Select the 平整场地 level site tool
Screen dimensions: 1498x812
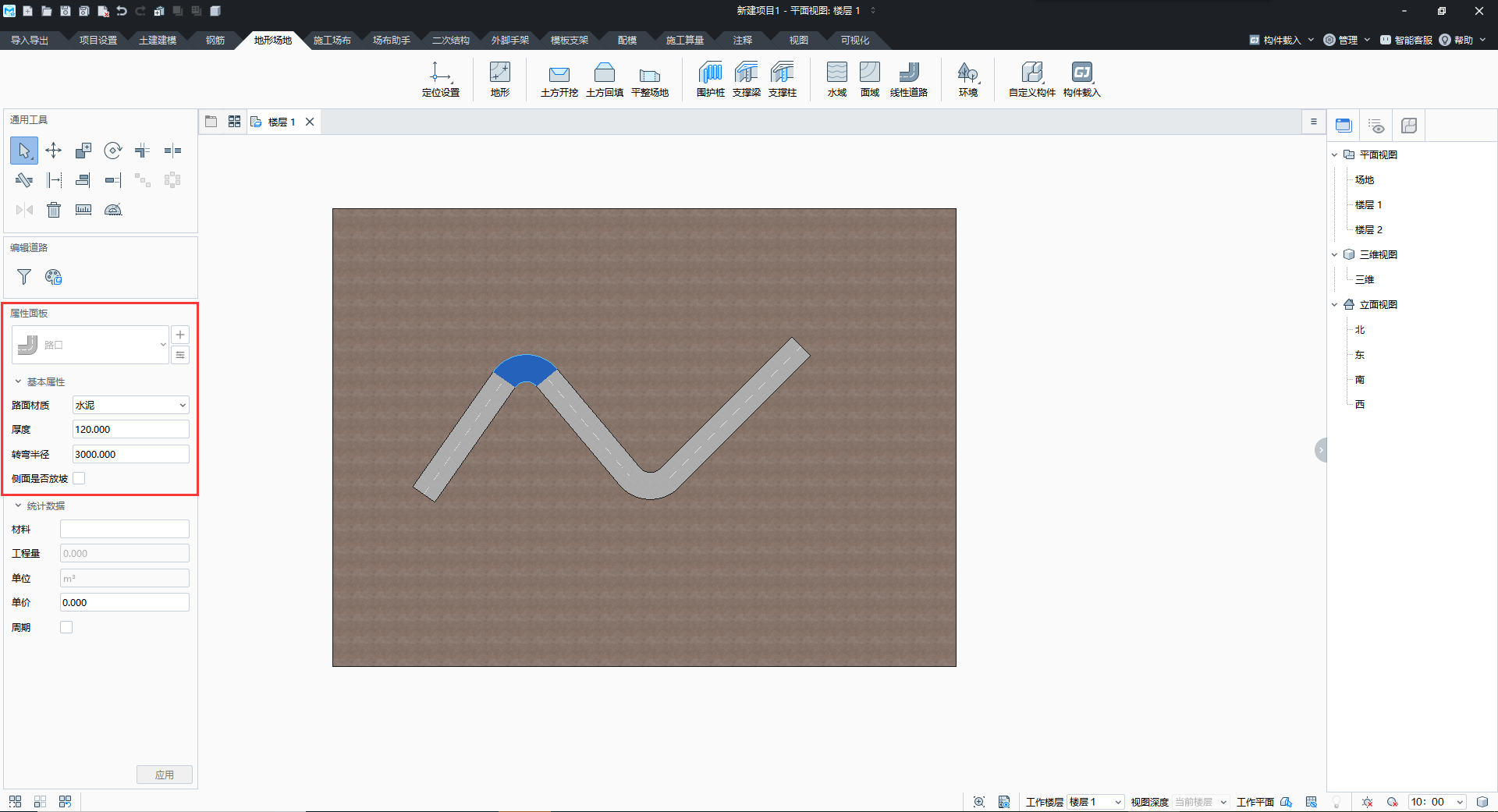[x=650, y=79]
